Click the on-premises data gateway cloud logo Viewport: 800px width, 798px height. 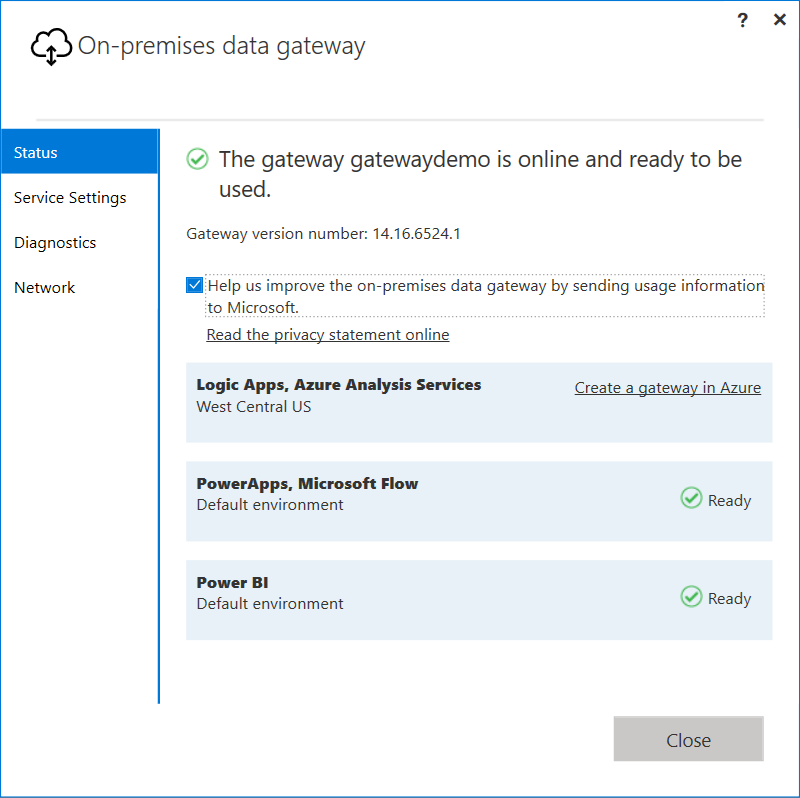(x=50, y=46)
